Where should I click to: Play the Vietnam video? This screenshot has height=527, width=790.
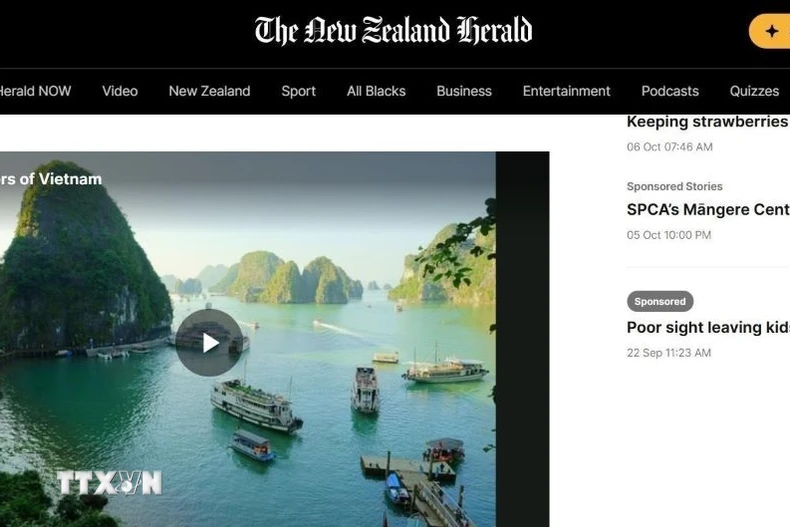pos(209,343)
